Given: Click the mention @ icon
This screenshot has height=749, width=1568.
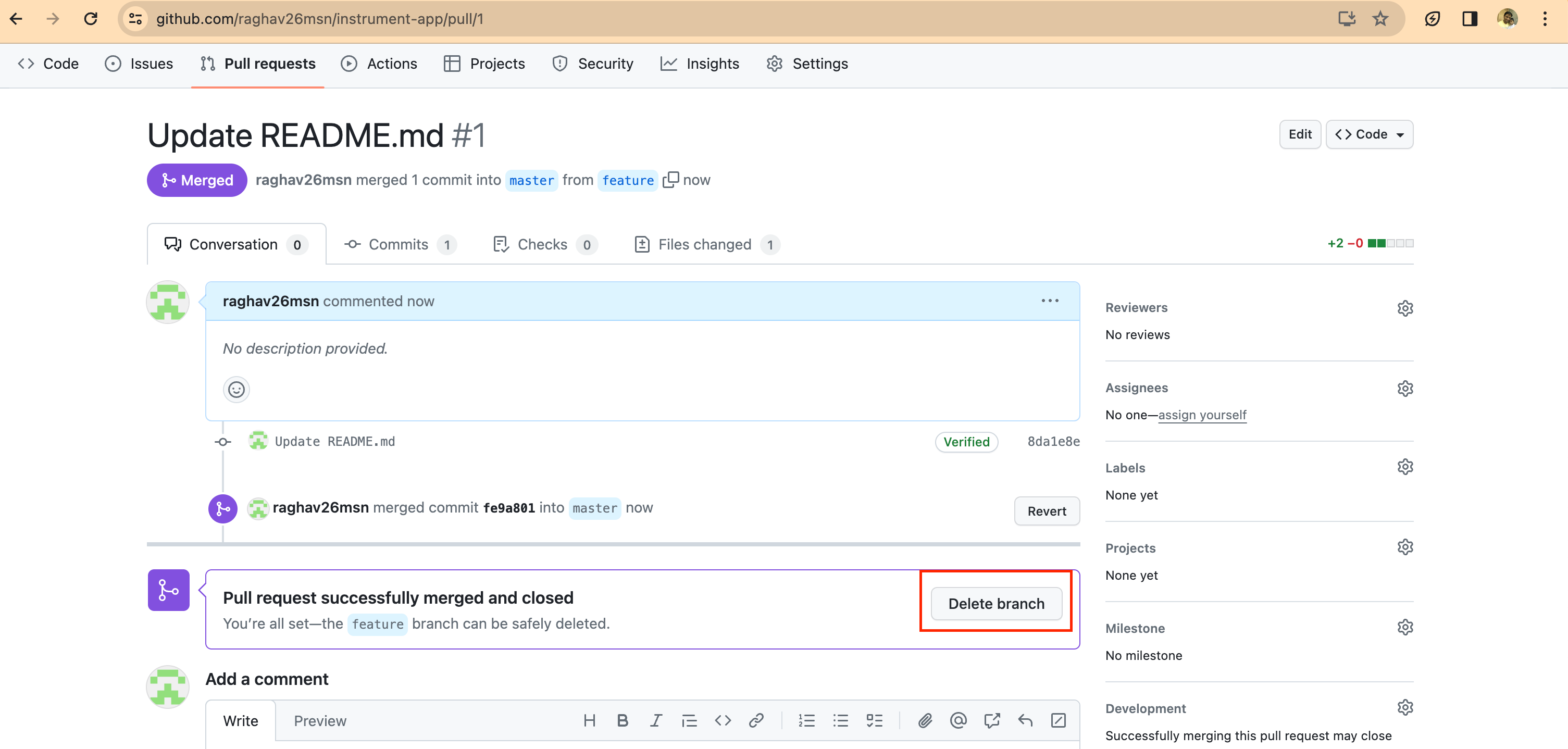Looking at the screenshot, I should 958,720.
